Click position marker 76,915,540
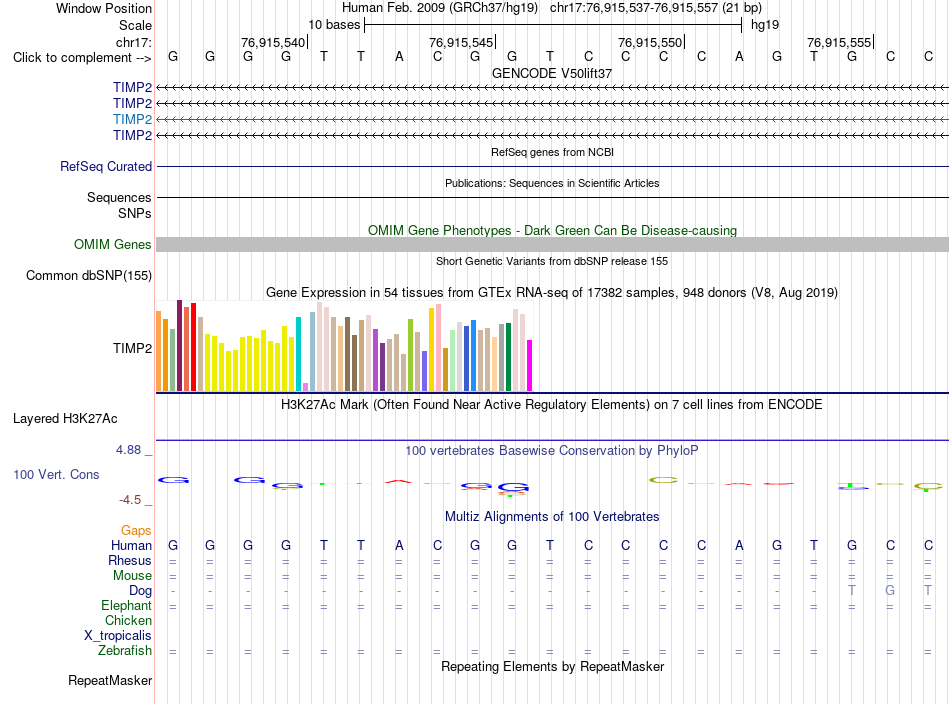The width and height of the screenshot is (950, 704). 273,42
